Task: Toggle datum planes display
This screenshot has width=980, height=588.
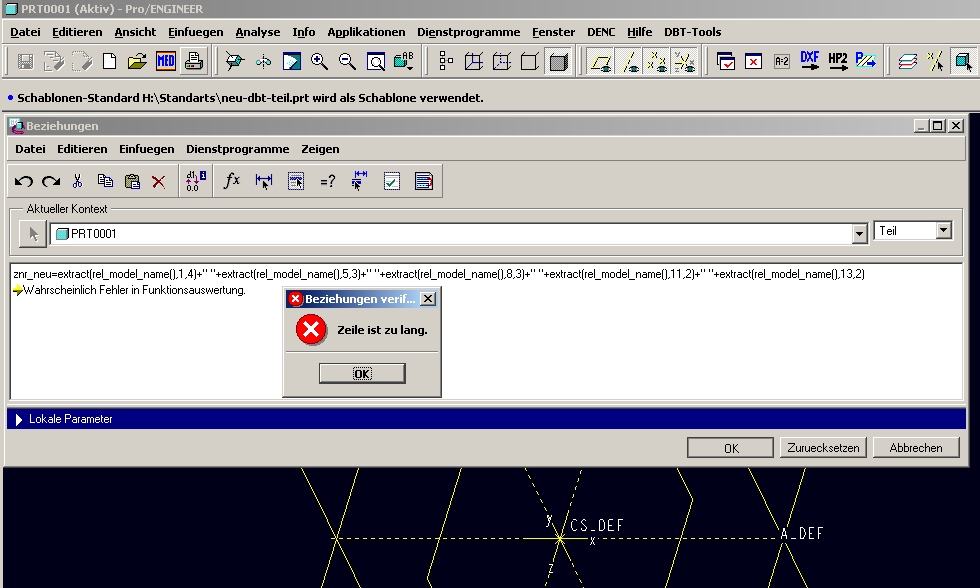Action: click(x=601, y=61)
